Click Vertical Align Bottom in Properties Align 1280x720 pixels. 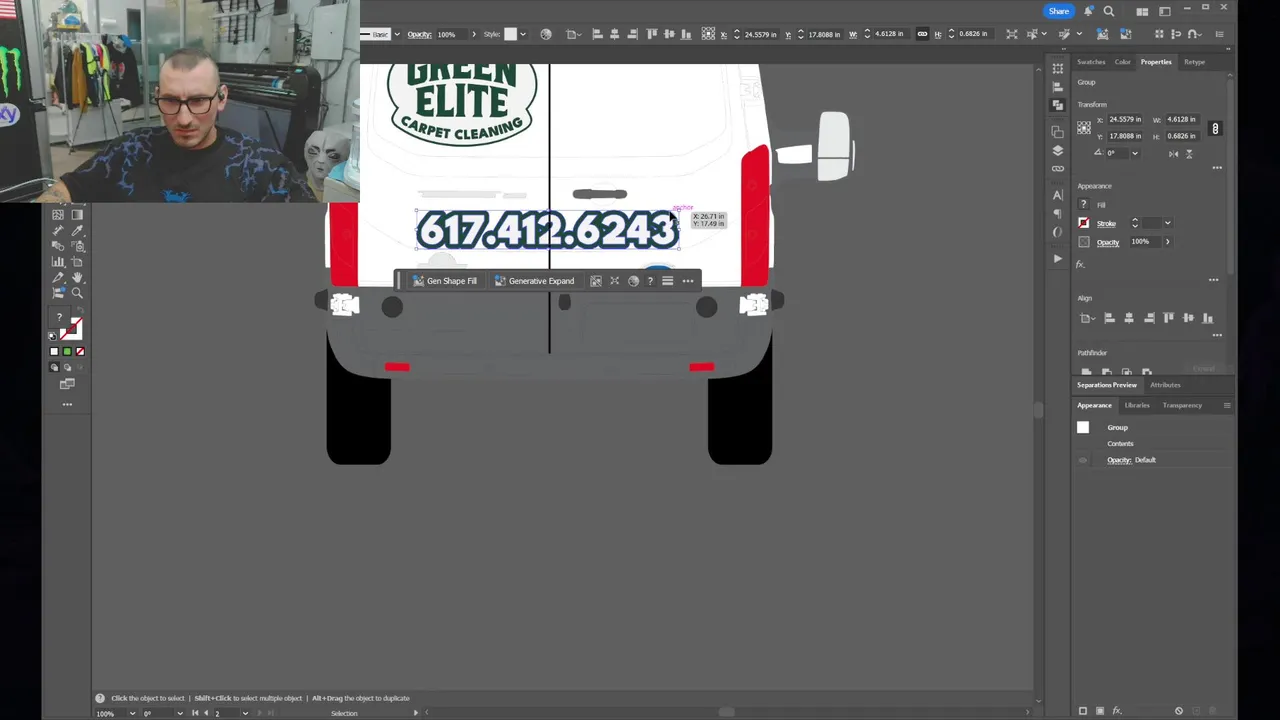1207,318
